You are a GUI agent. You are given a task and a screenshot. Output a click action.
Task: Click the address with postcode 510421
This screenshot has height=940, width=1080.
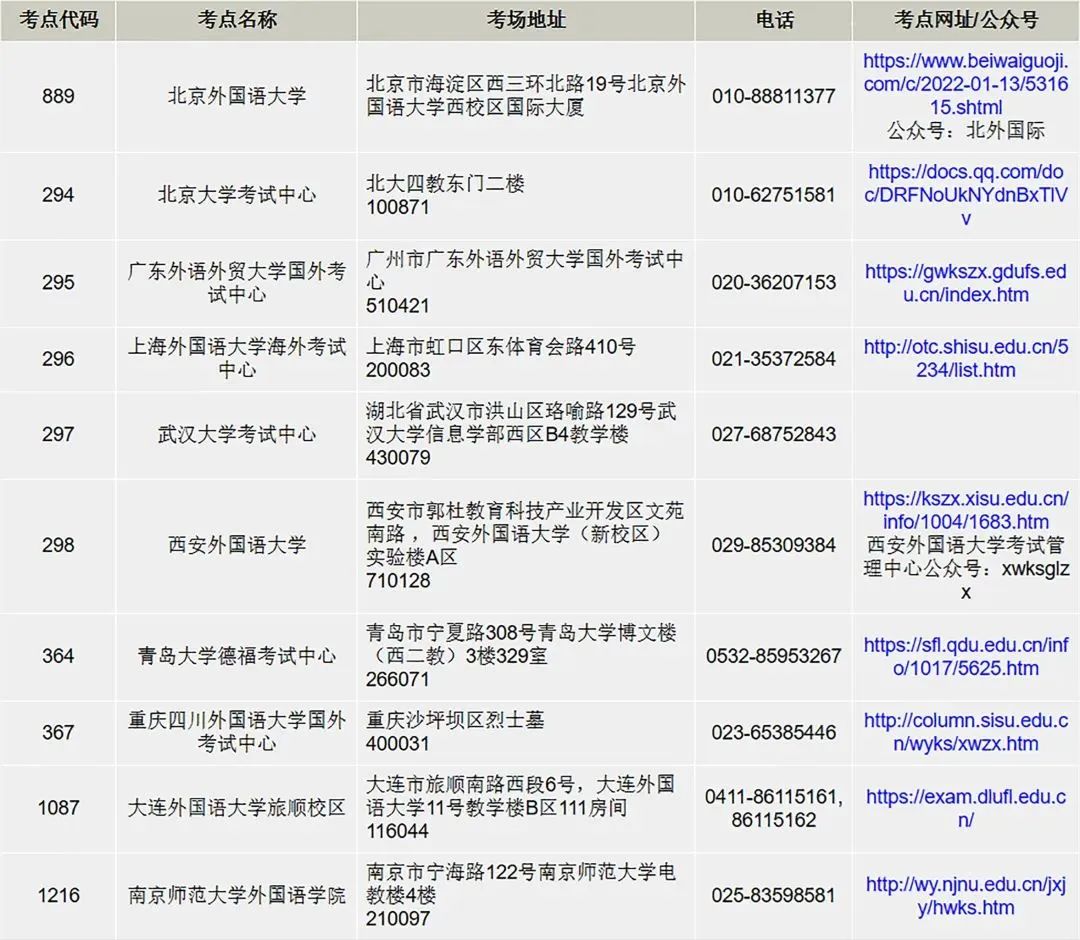click(x=525, y=282)
